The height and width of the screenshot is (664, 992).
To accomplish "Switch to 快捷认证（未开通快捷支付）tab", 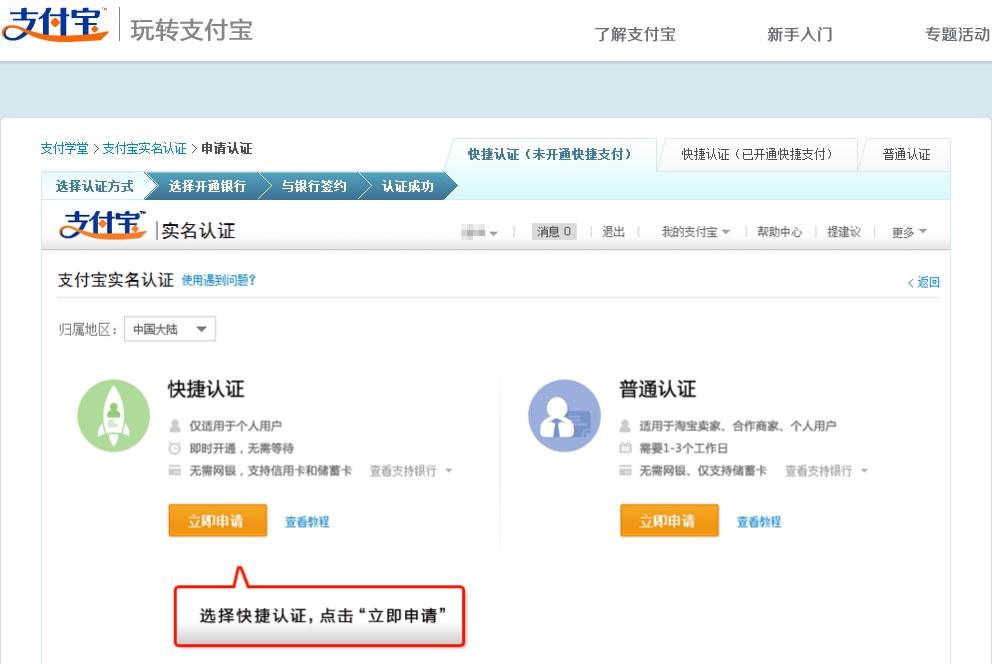I will pos(550,154).
